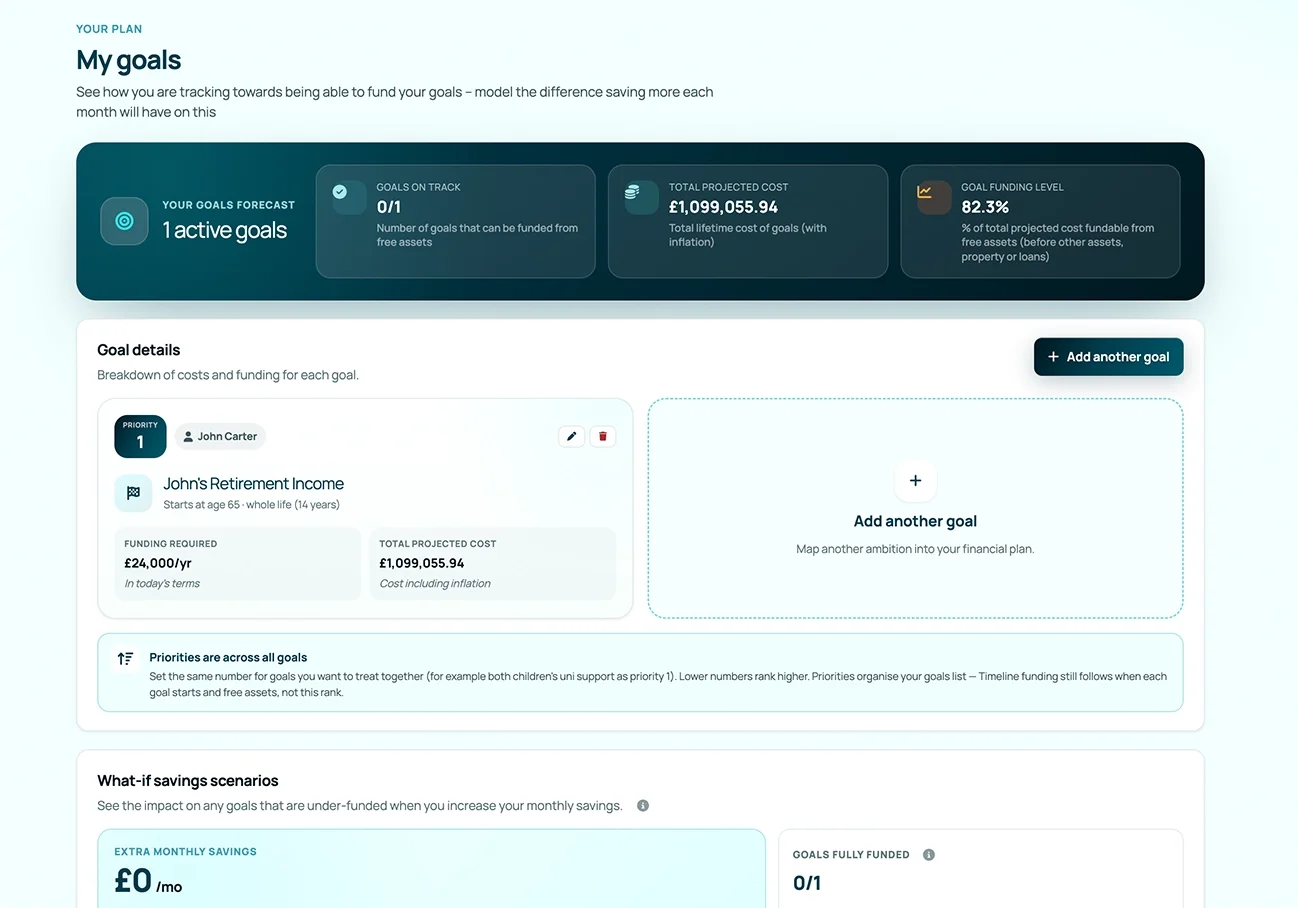Click the John Carter owner chip

pyautogui.click(x=220, y=436)
